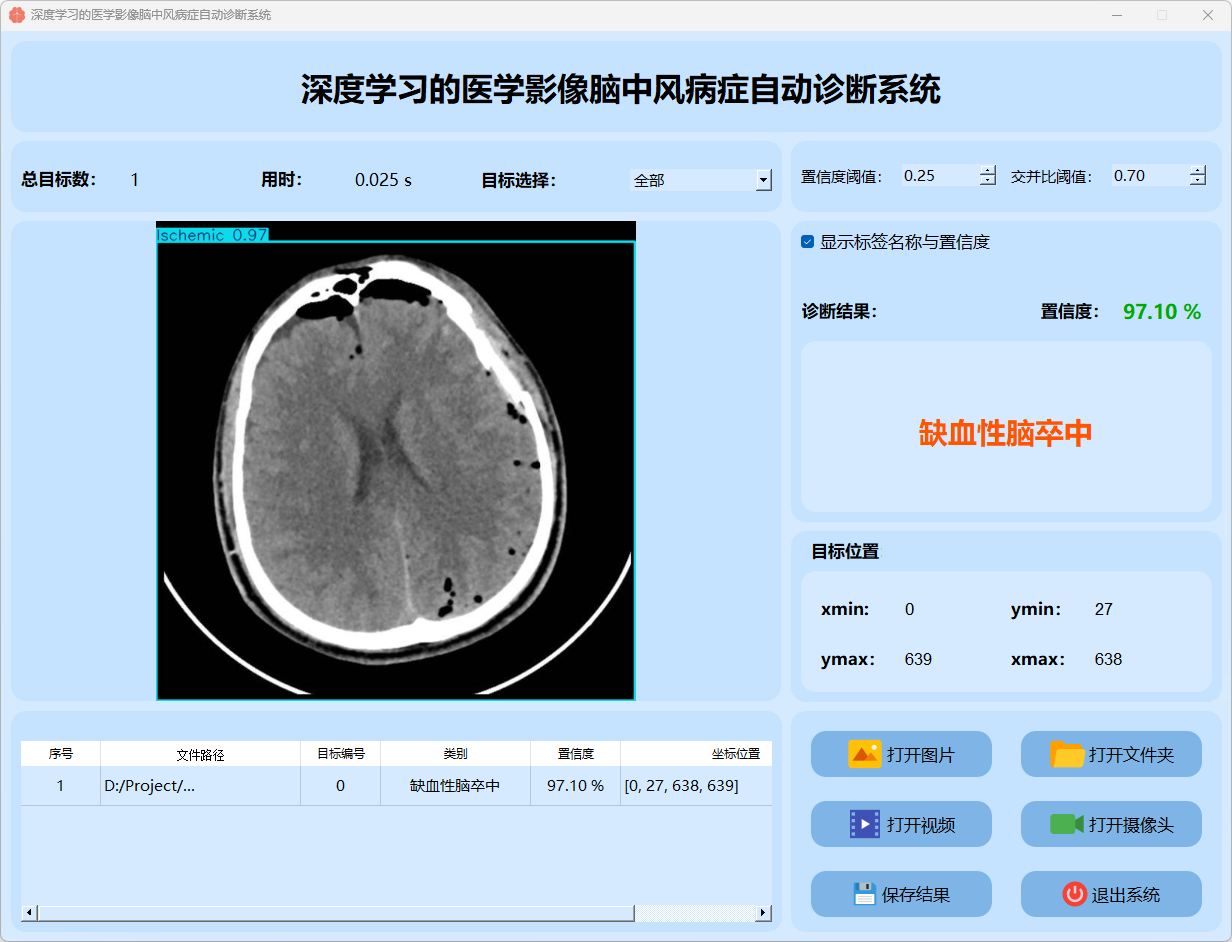The image size is (1232, 942).
Task: Click the yellow folder icon for 打开文件夹
Action: 1067,754
